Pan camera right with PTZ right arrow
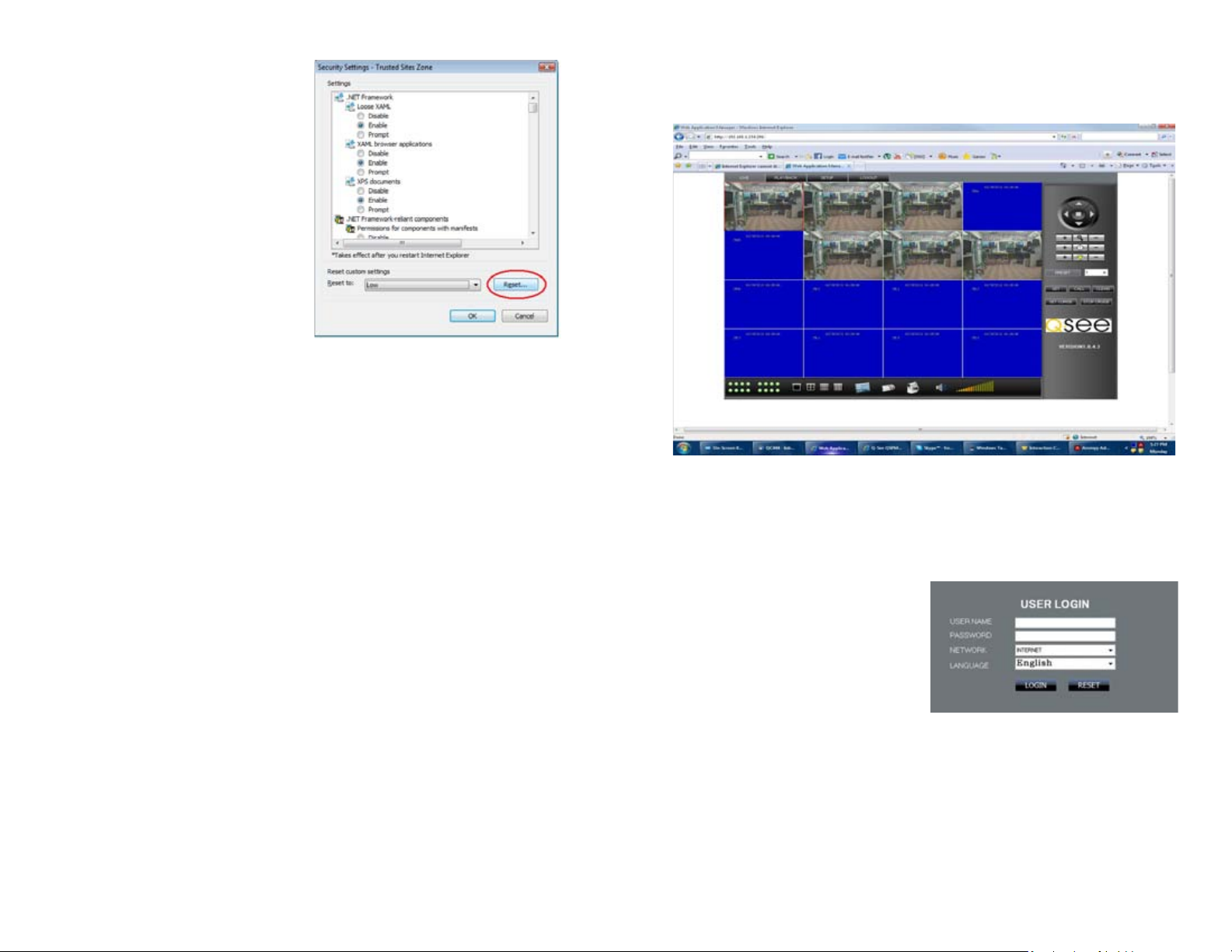Image resolution: width=1232 pixels, height=952 pixels. click(x=1093, y=214)
